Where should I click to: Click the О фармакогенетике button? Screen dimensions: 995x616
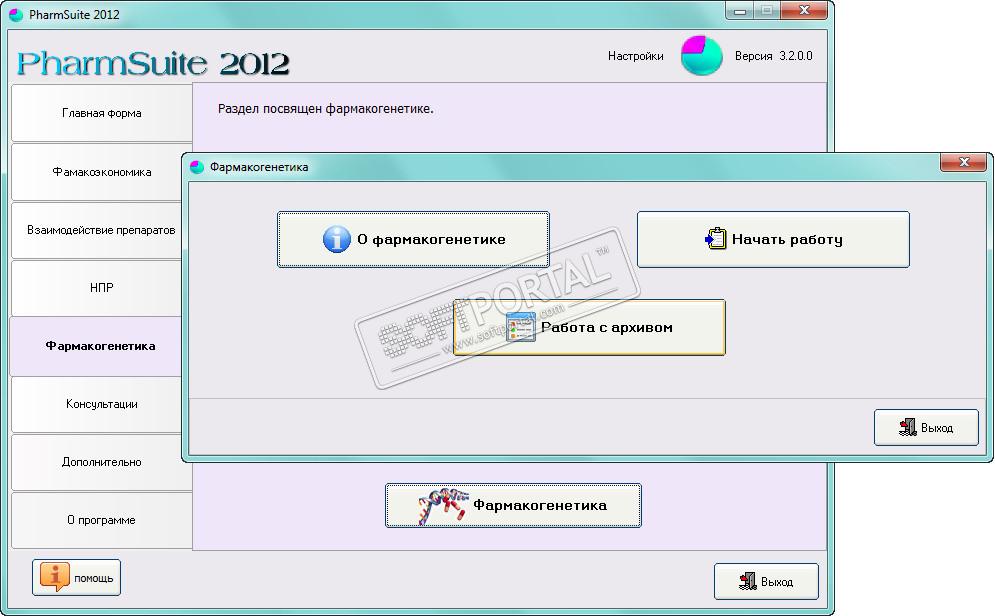[x=413, y=239]
